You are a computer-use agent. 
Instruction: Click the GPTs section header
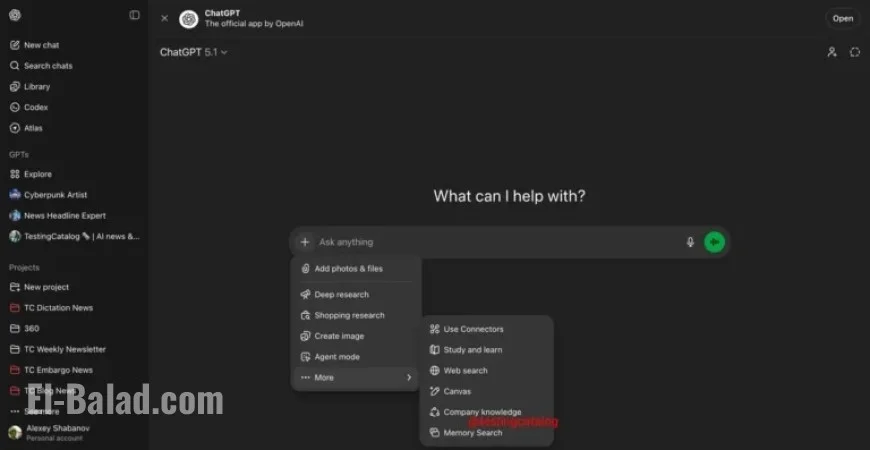point(18,154)
